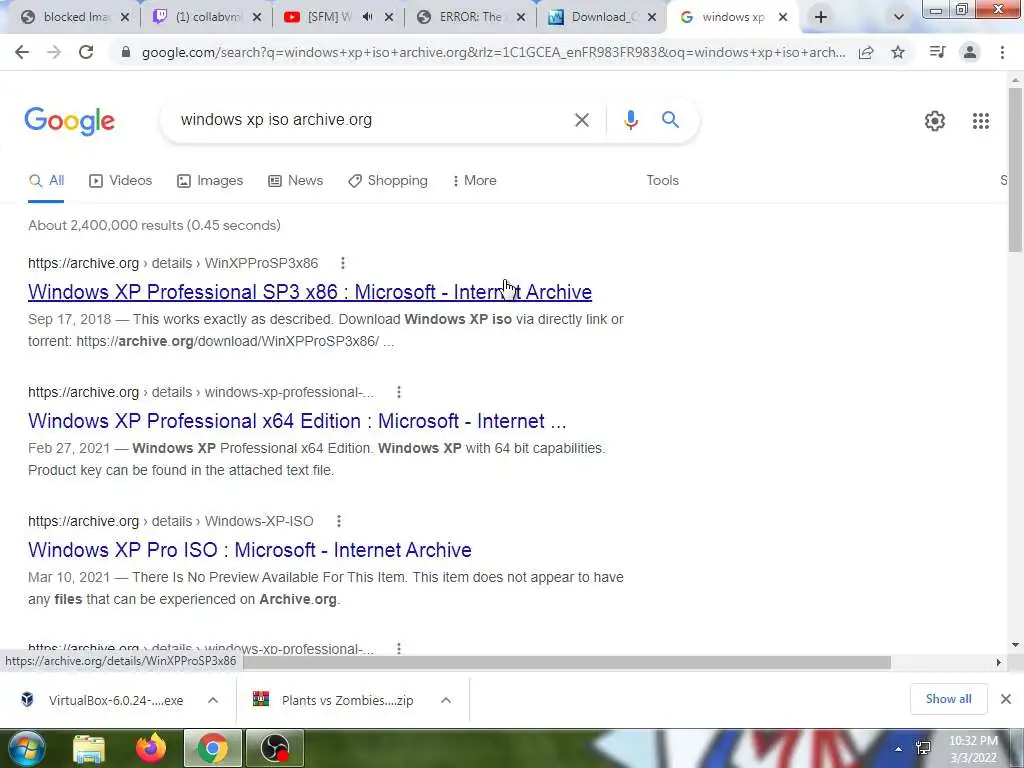Screen dimensions: 1024x768
Task: Open Windows XP Pro ISO result
Action: point(249,550)
